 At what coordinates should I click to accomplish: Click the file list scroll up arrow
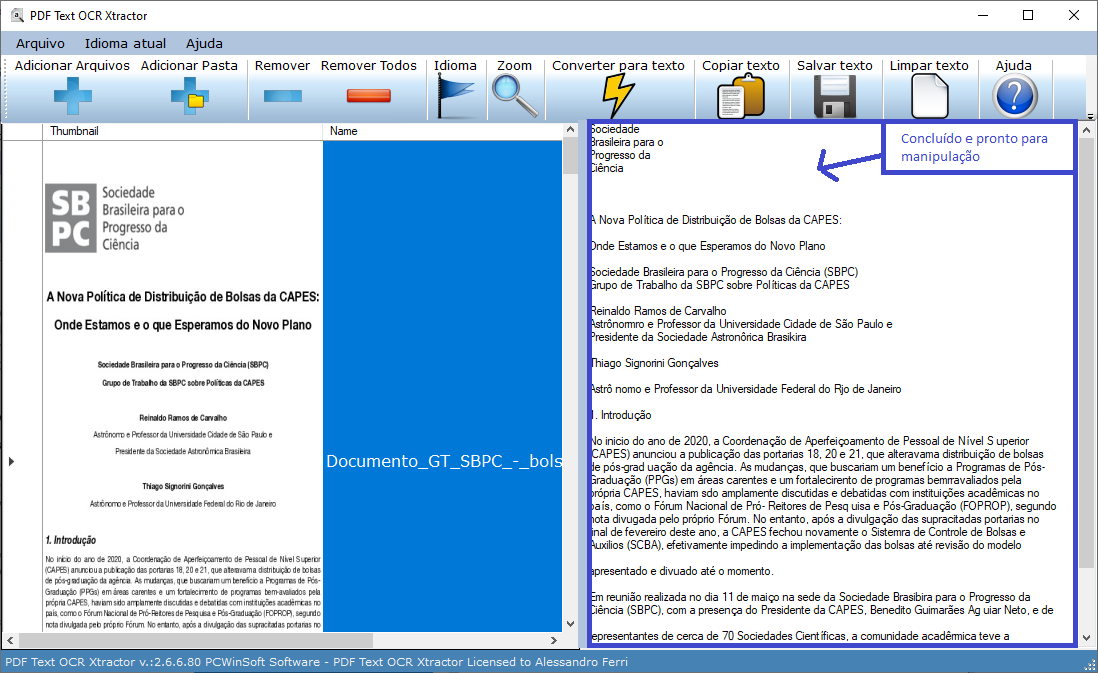point(570,130)
